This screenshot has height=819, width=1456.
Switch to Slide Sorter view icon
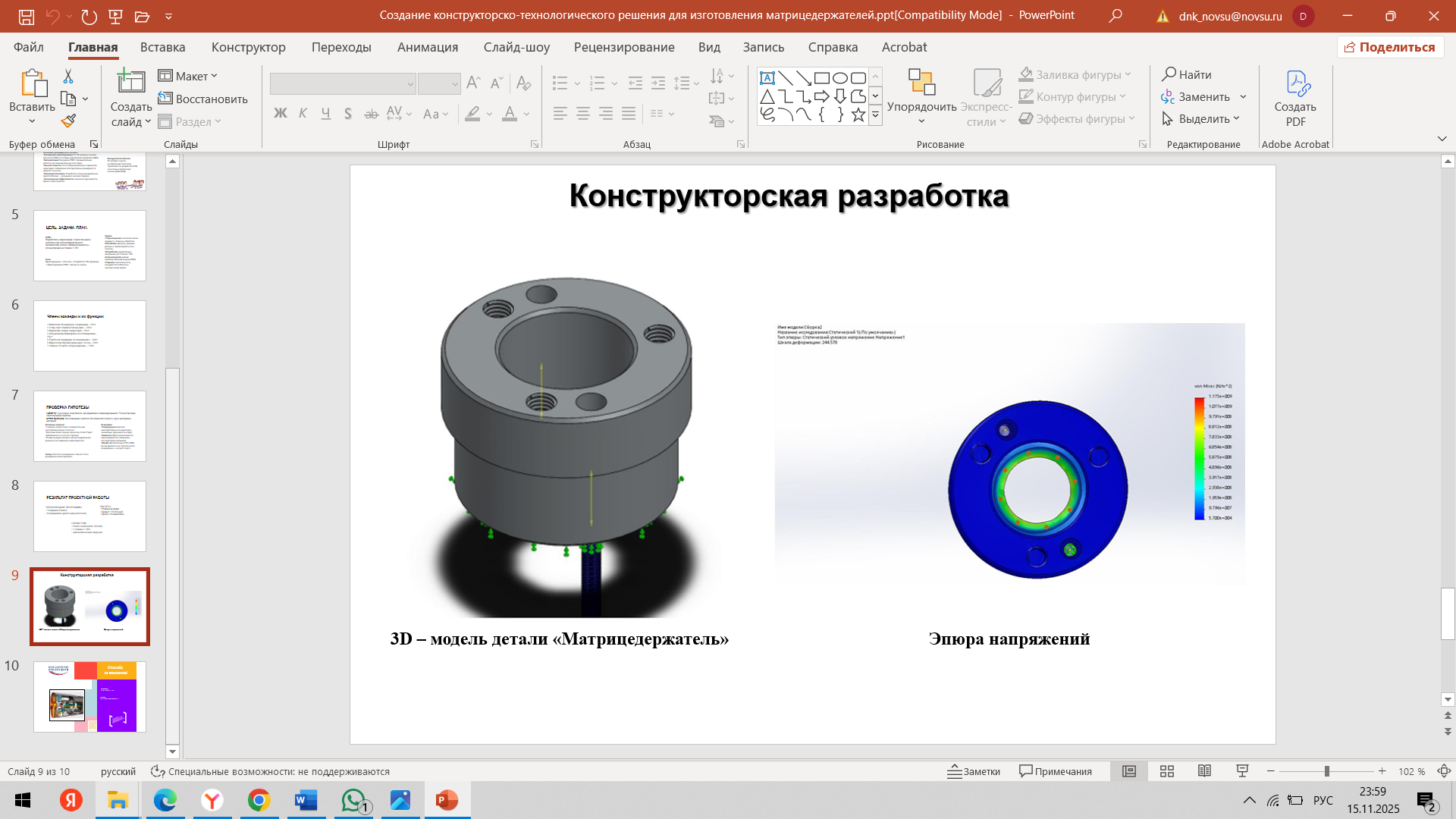[1167, 771]
